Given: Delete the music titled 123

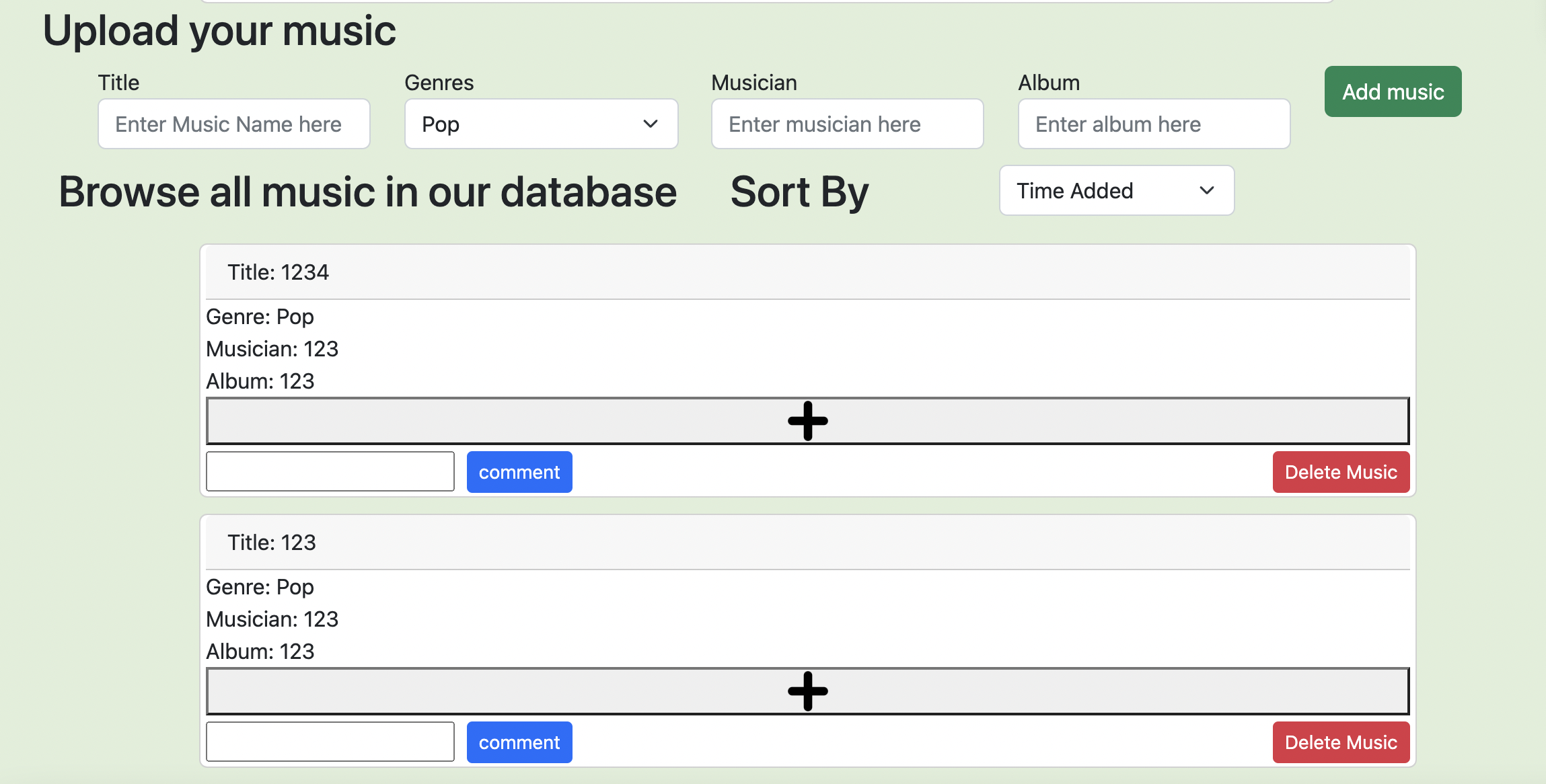Looking at the screenshot, I should [1340, 742].
